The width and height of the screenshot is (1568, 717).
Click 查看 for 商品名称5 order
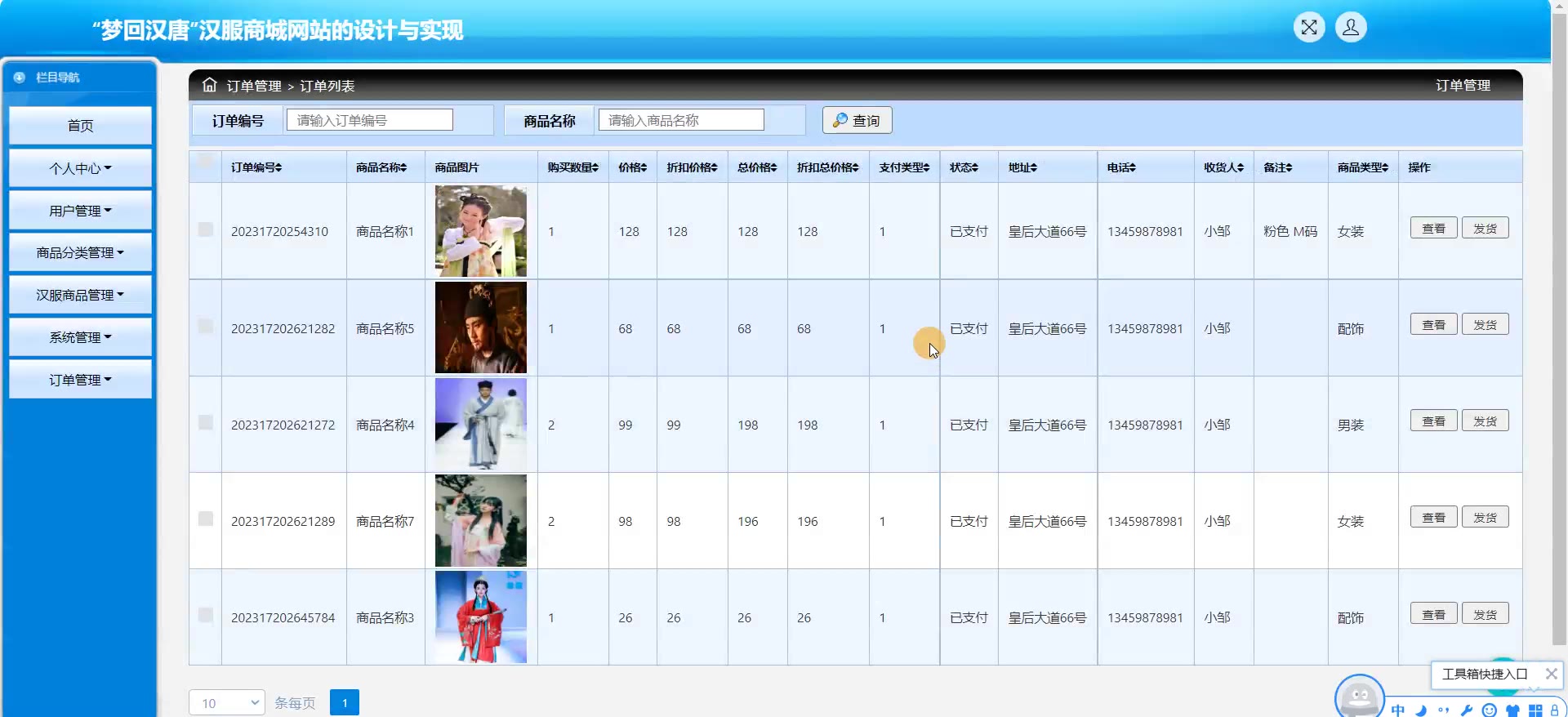(1433, 324)
